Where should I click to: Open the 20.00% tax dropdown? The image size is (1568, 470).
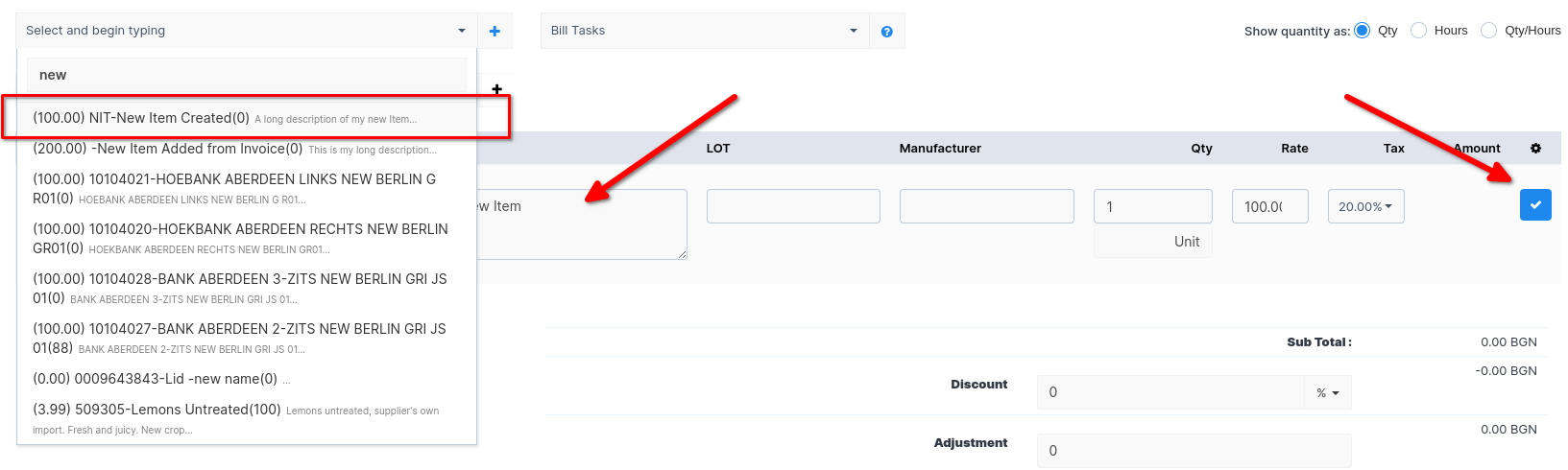coord(1365,206)
